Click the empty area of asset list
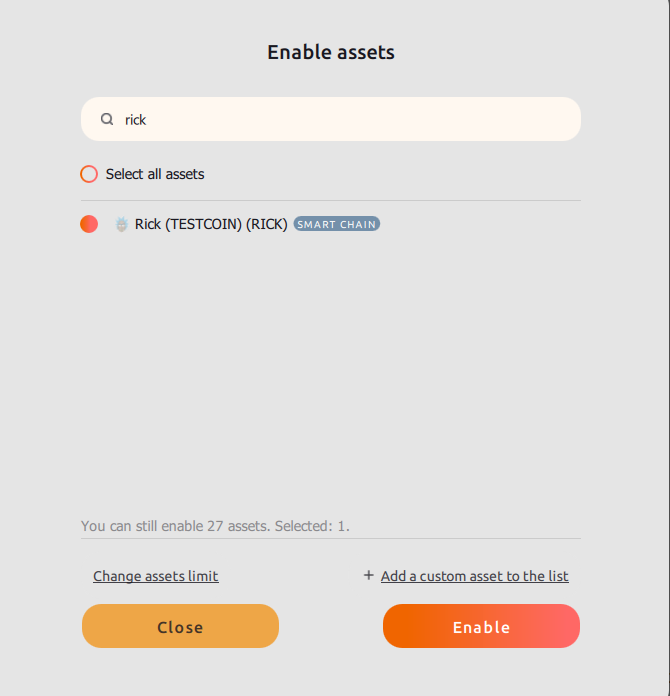This screenshot has width=670, height=696. 330,380
